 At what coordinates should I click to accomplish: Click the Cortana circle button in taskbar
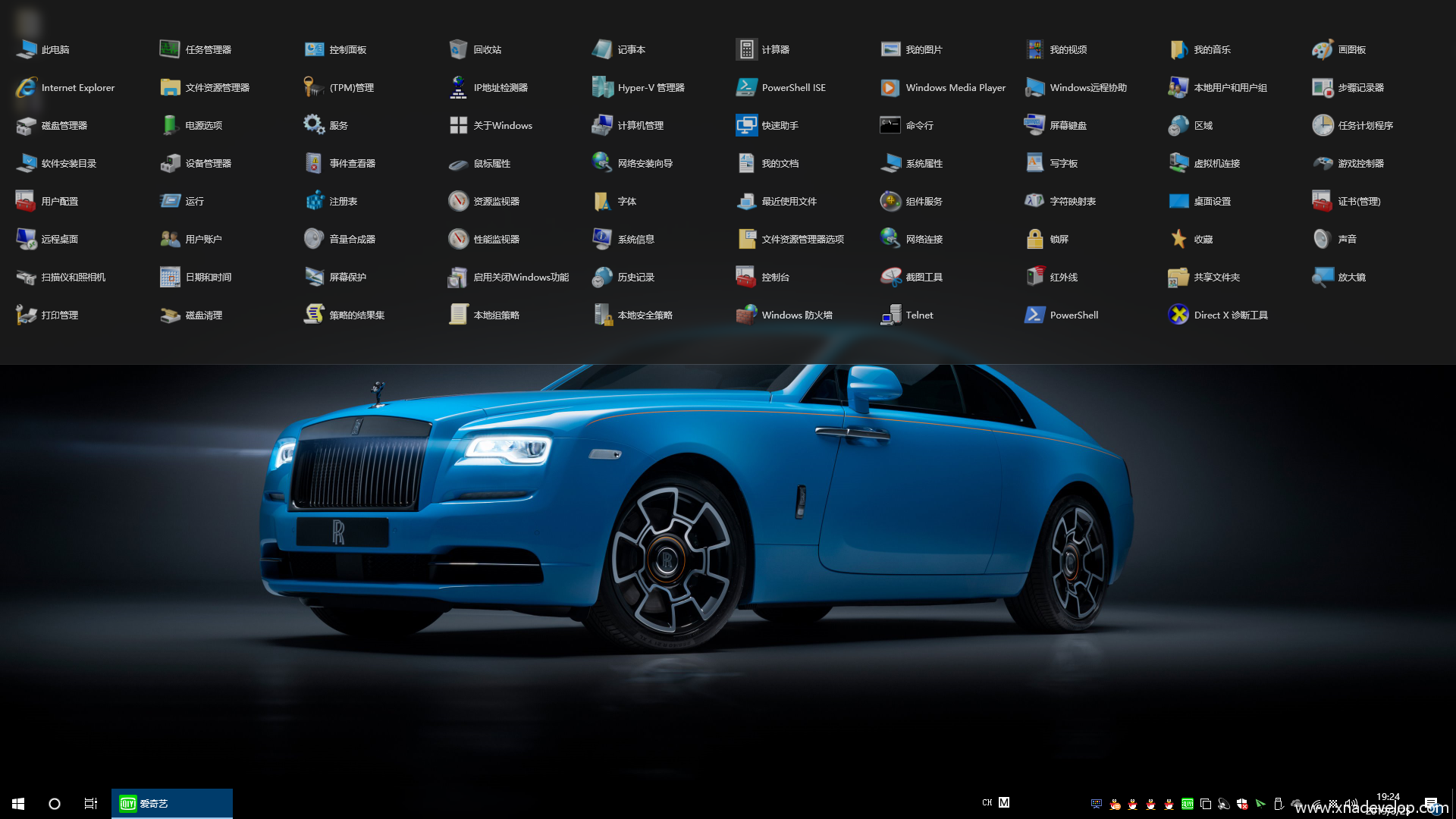coord(55,803)
